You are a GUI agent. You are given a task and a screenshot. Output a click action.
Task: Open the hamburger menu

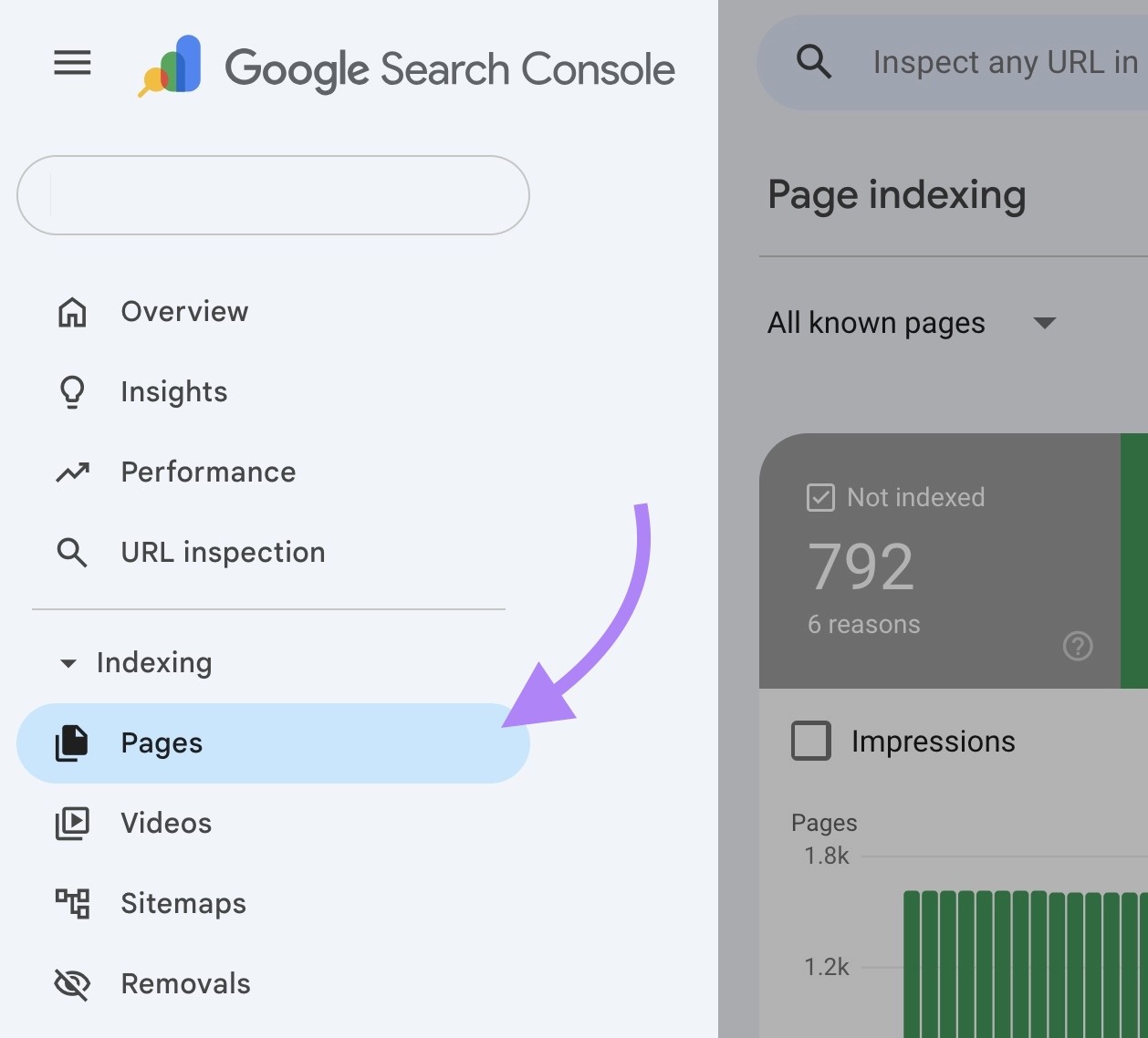point(72,63)
